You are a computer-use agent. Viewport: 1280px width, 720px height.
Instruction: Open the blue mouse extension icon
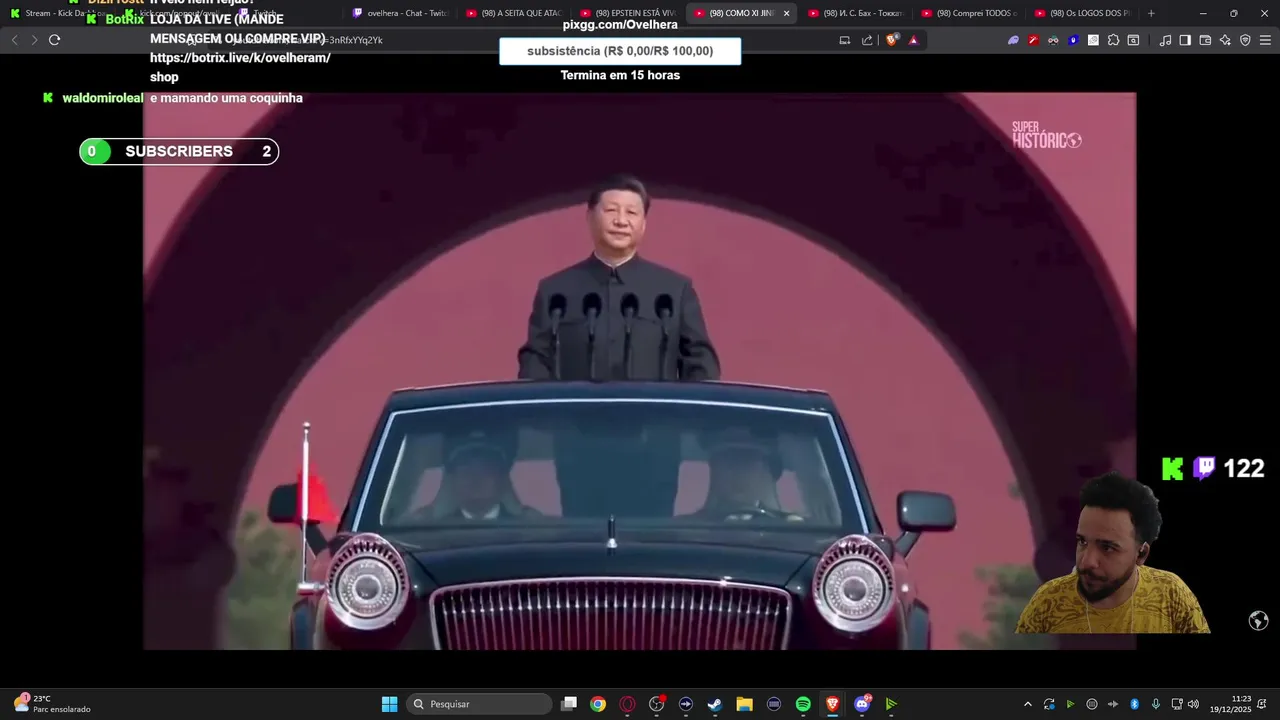1073,40
